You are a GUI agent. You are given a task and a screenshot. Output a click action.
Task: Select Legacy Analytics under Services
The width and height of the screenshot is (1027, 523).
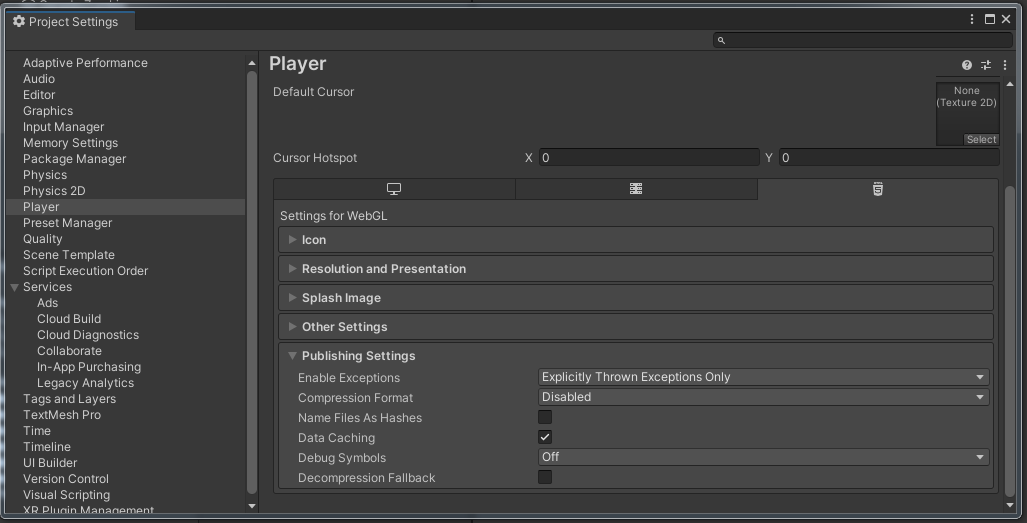tap(85, 383)
